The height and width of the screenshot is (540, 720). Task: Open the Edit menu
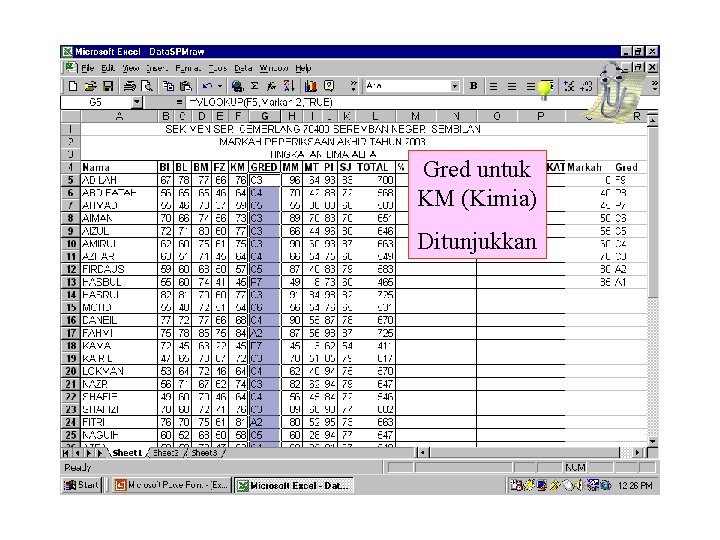pos(108,68)
